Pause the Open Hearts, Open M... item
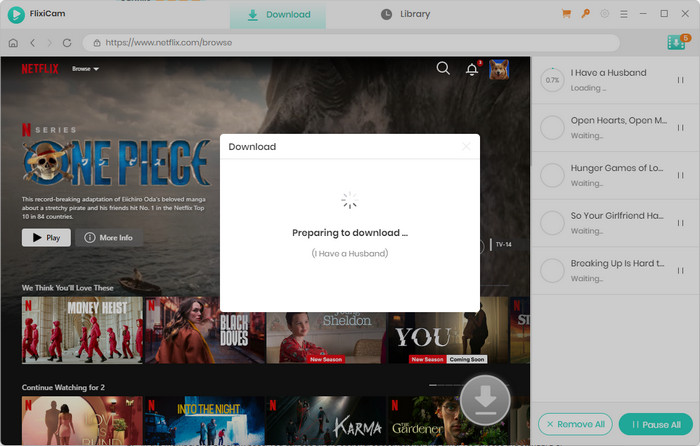 [680, 128]
